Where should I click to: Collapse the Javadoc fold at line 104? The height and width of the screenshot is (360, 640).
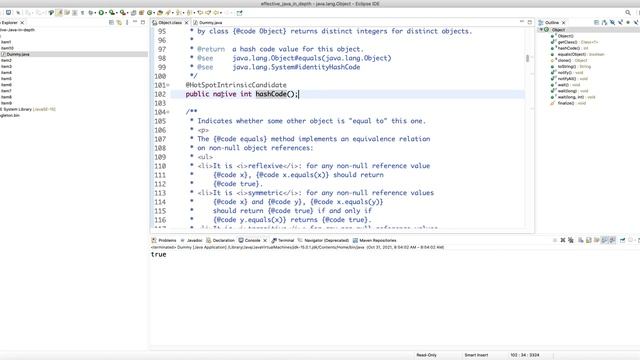click(x=168, y=112)
